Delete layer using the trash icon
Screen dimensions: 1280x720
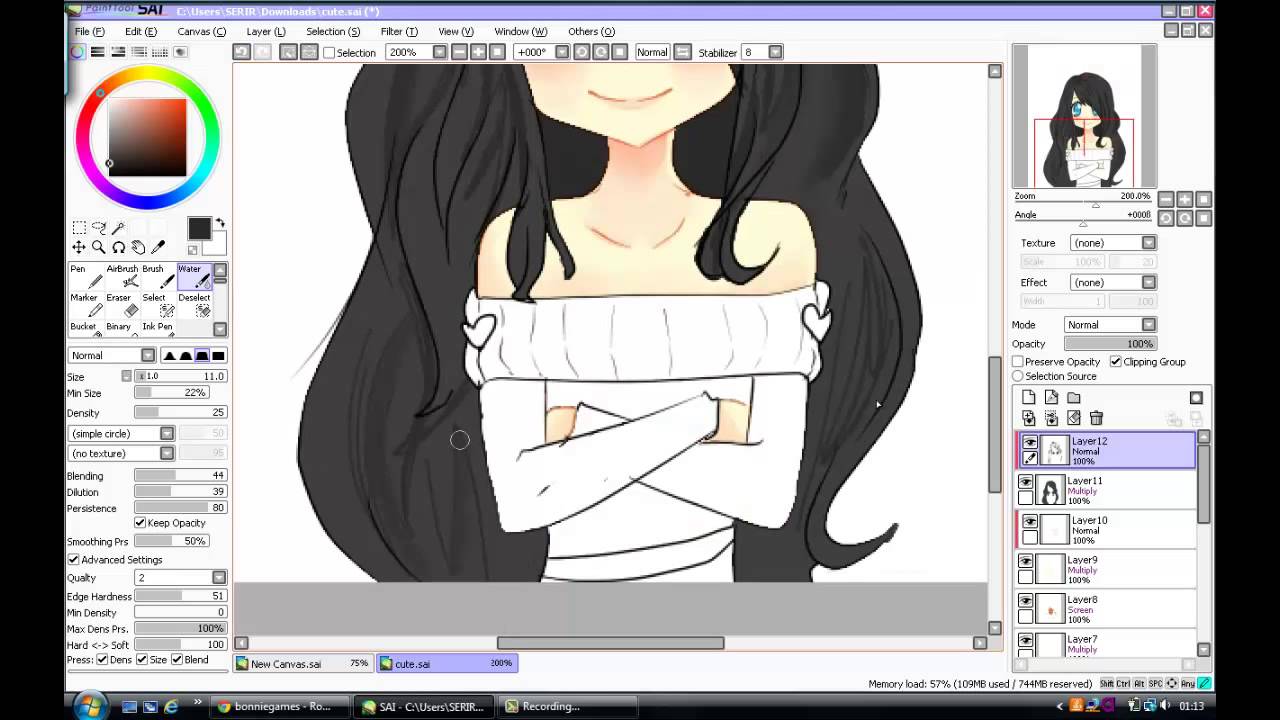(x=1096, y=418)
